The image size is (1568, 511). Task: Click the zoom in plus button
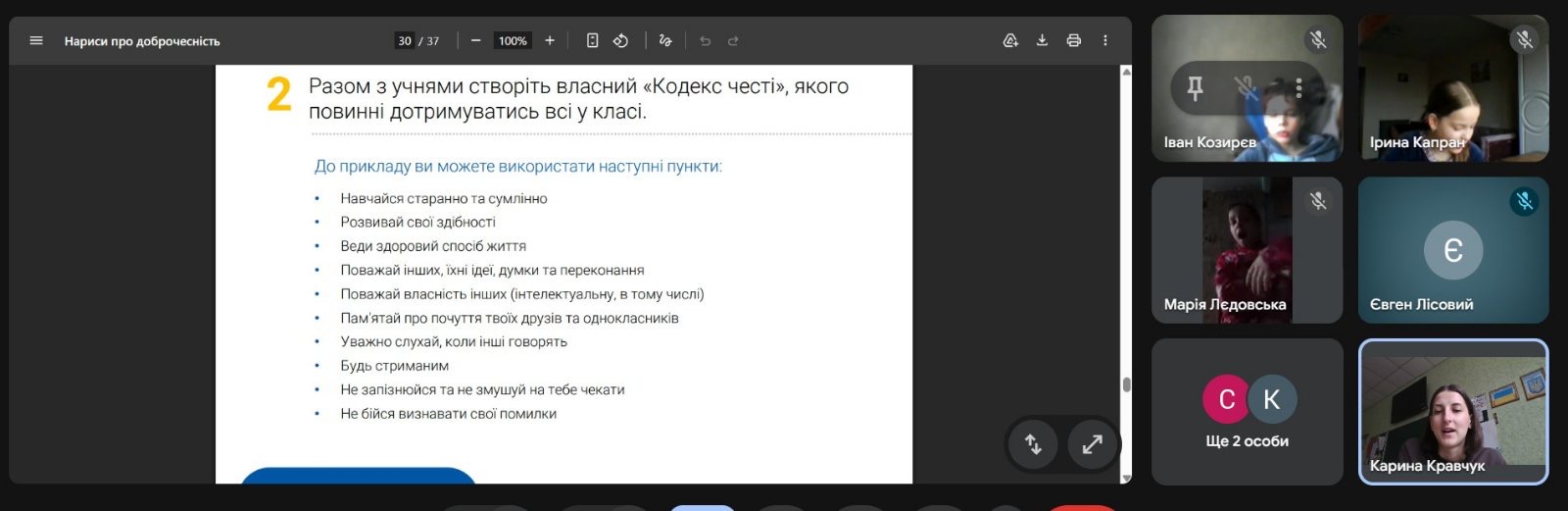pos(550,41)
